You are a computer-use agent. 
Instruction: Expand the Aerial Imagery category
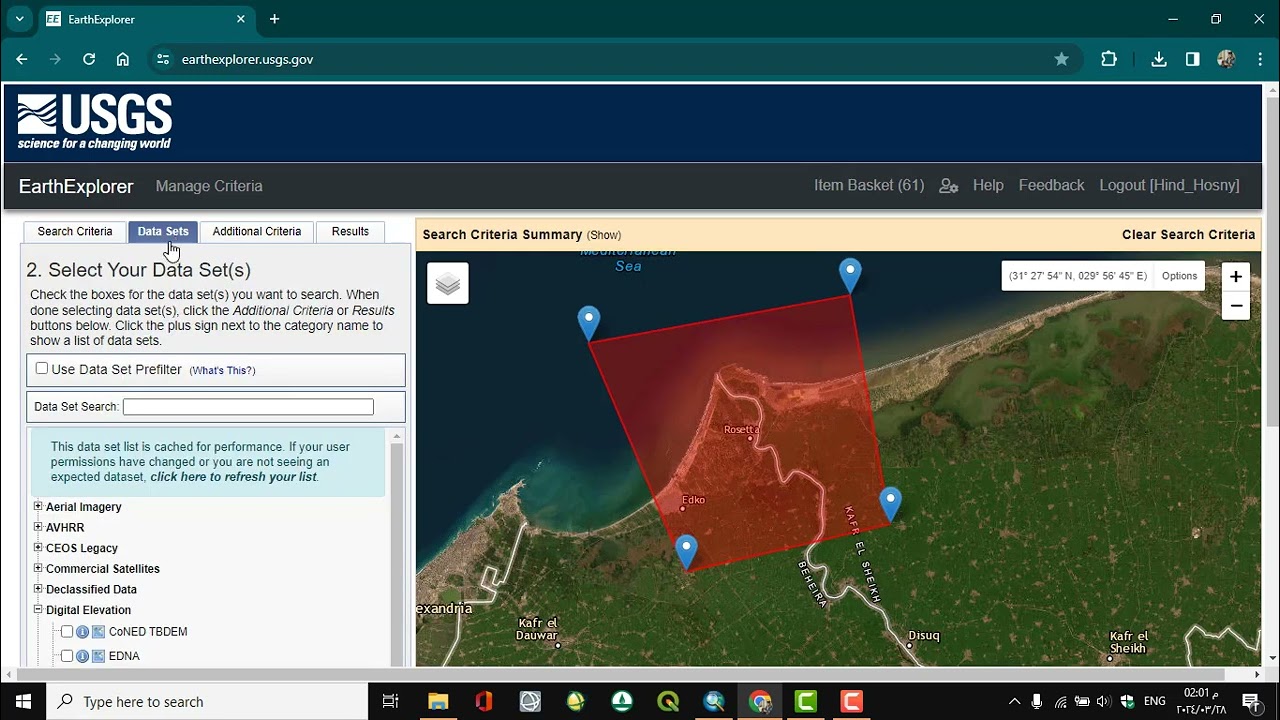tap(38, 507)
